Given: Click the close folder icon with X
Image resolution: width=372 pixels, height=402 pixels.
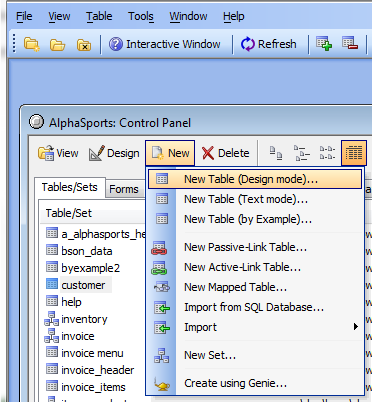Looking at the screenshot, I should click(x=84, y=44).
